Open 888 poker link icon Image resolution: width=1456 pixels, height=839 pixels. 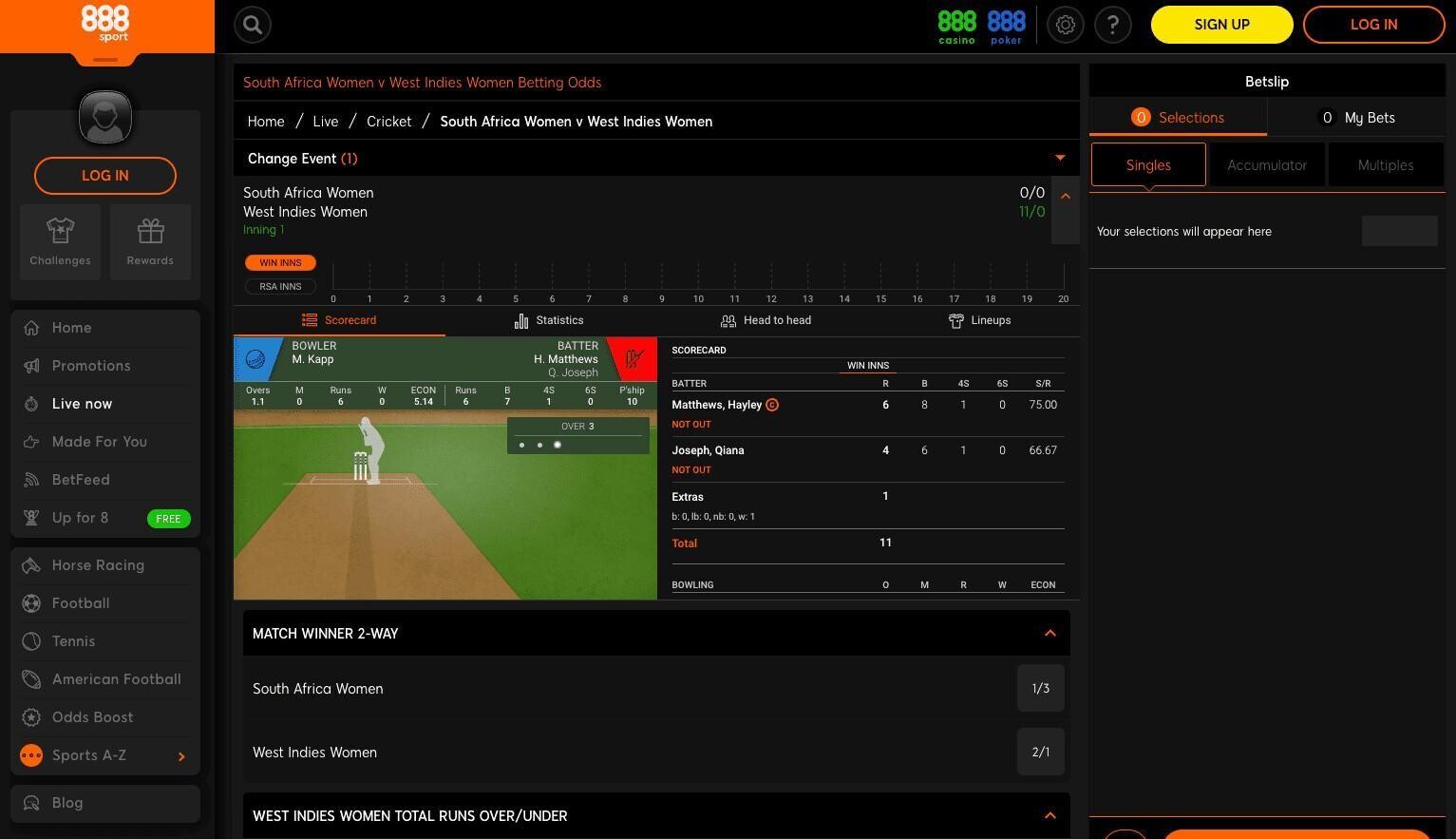1007,27
